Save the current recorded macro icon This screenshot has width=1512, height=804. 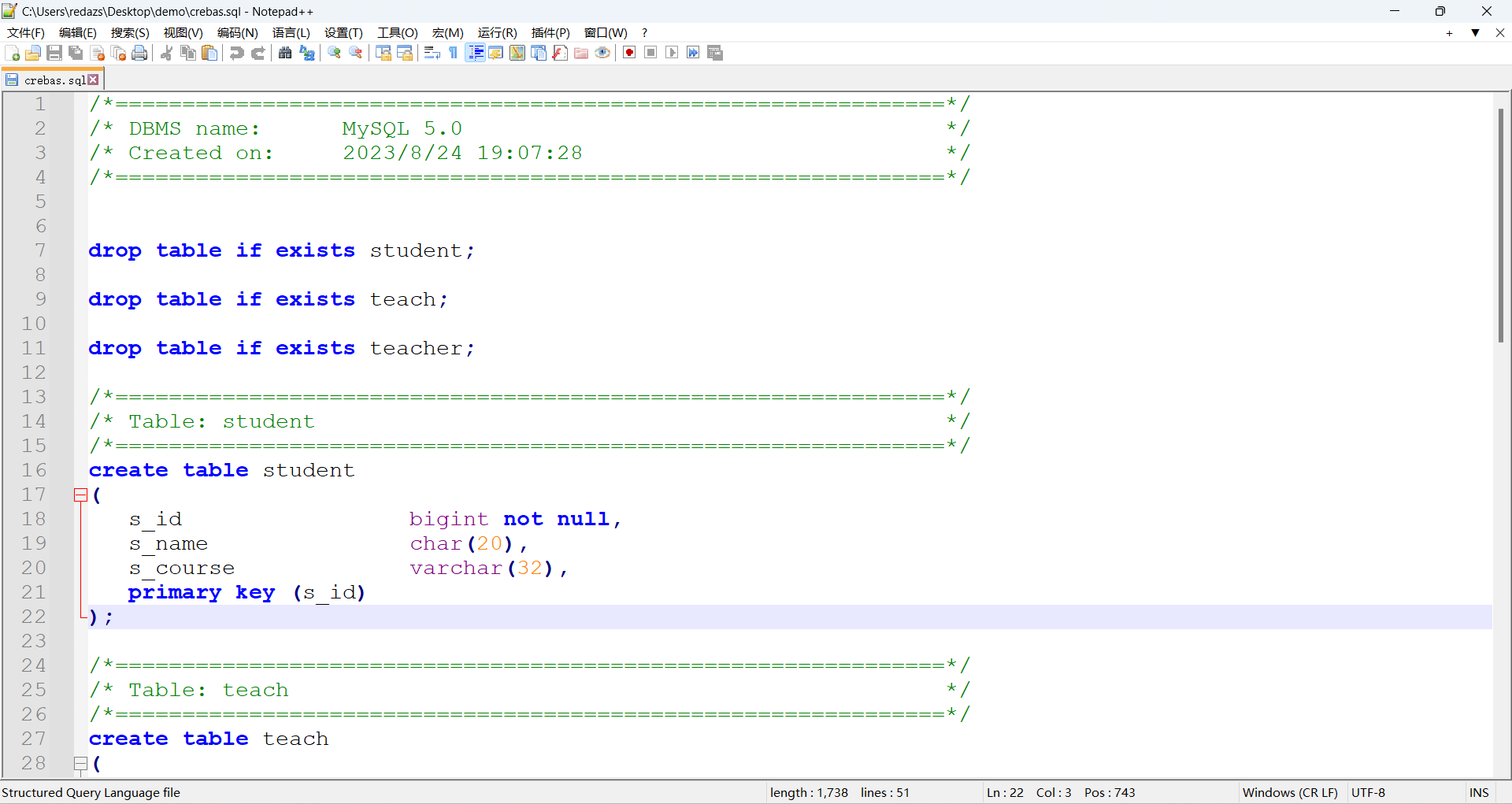[x=715, y=53]
